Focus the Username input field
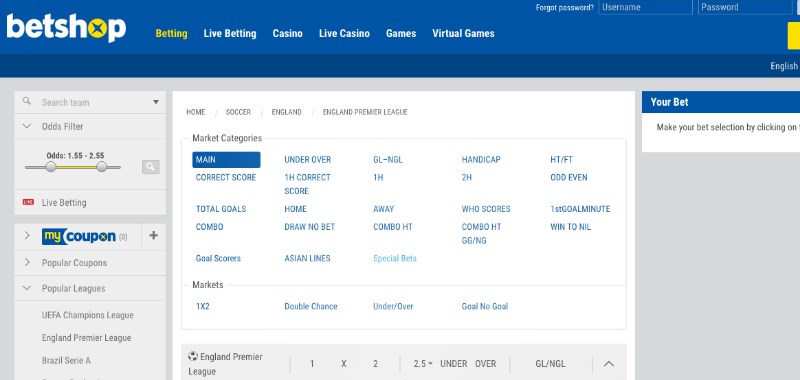Image resolution: width=800 pixels, height=380 pixels. [x=645, y=7]
